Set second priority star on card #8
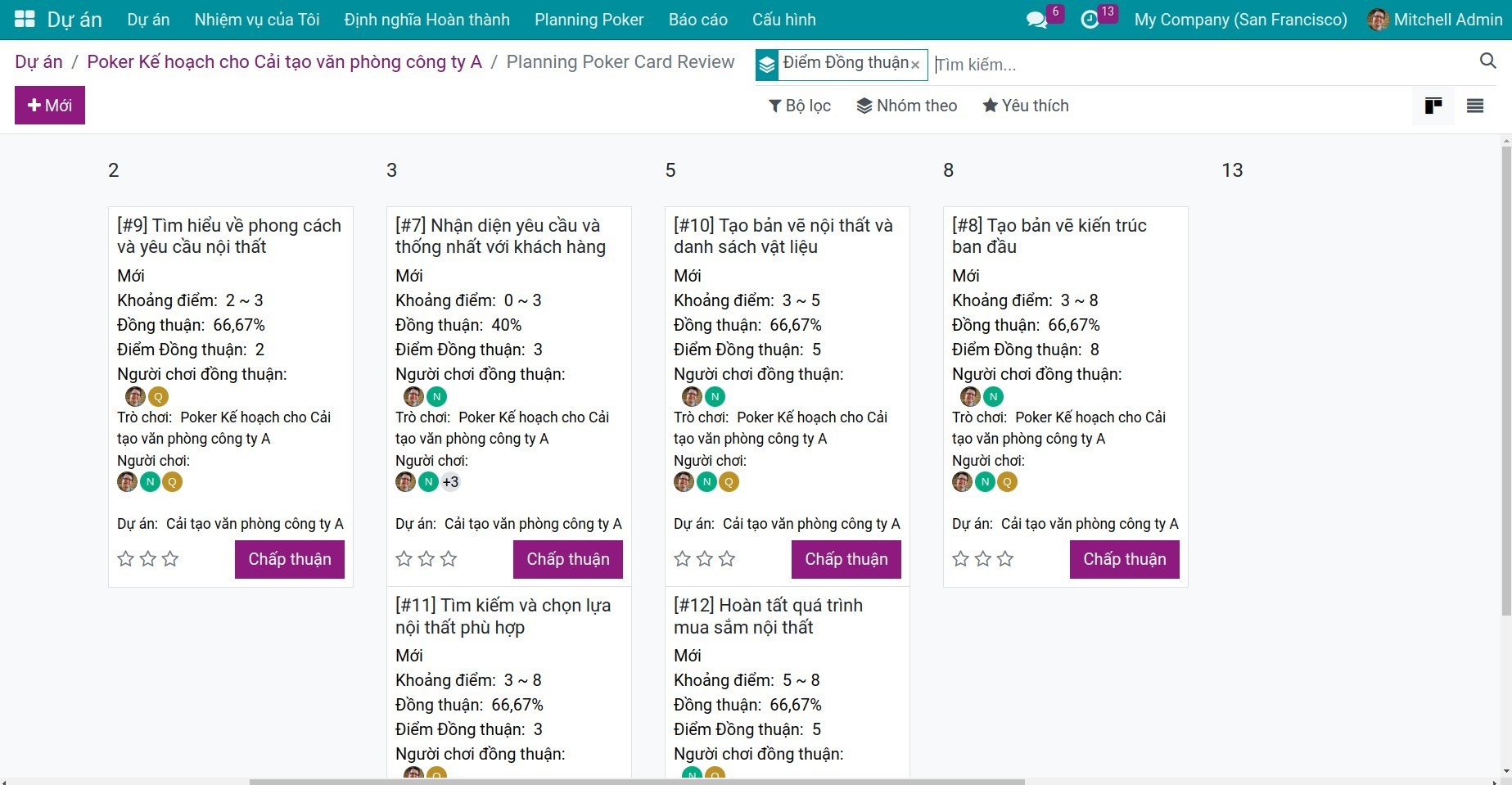The height and width of the screenshot is (785, 1512). [x=983, y=559]
